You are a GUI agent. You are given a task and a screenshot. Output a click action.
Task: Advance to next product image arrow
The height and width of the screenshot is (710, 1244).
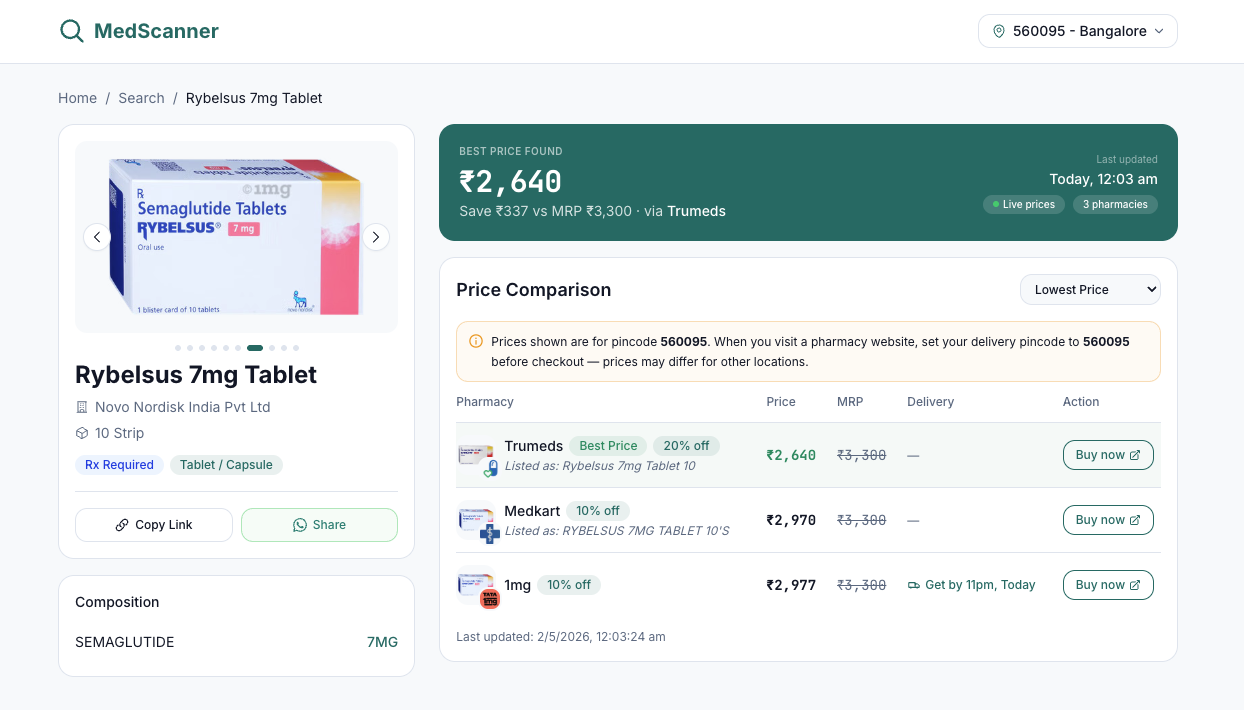(x=375, y=237)
